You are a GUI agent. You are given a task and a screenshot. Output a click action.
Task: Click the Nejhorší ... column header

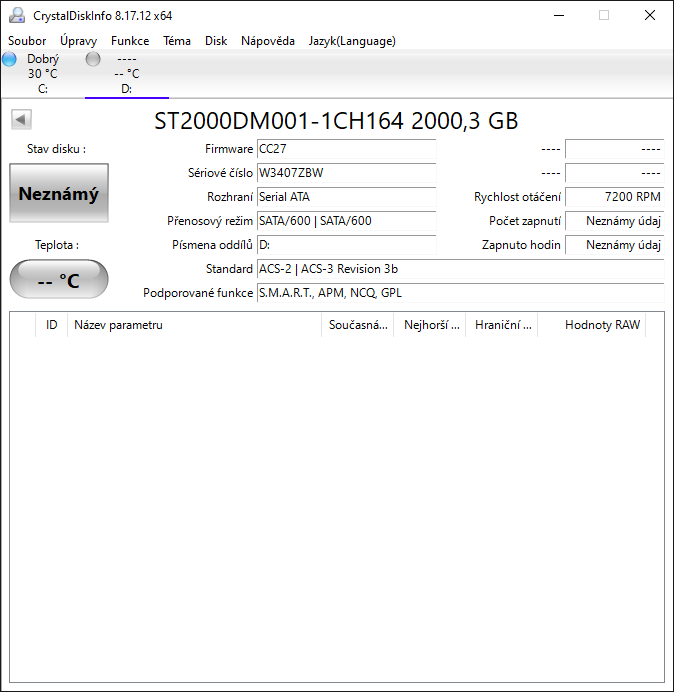[430, 325]
